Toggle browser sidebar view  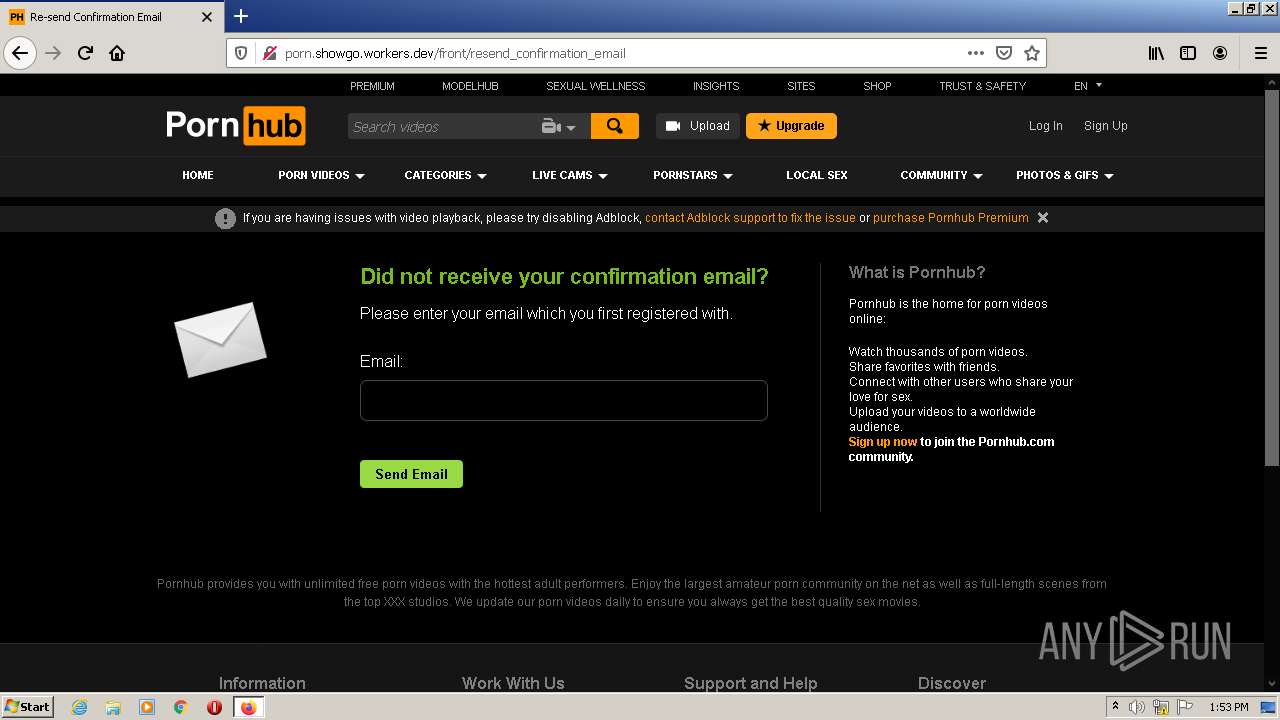point(1188,53)
